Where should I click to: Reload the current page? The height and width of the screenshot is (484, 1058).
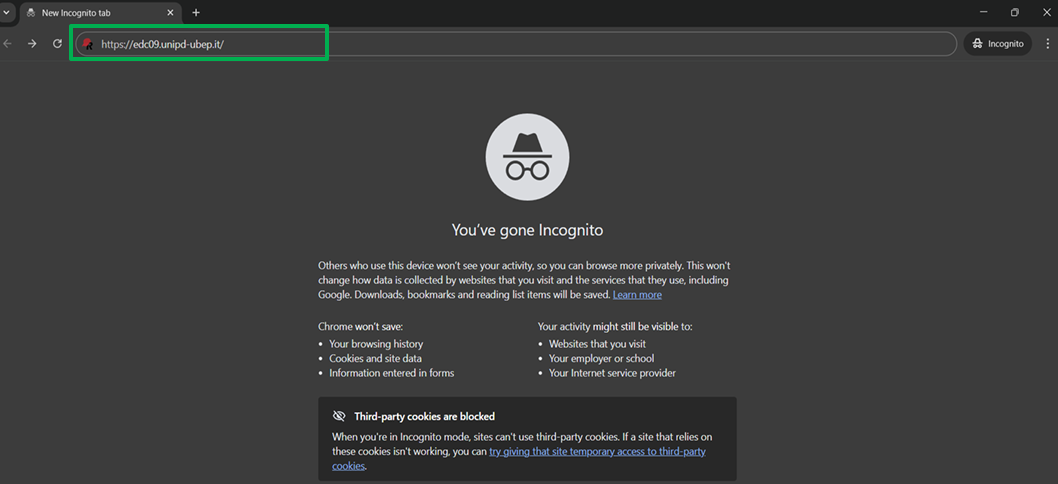[57, 44]
